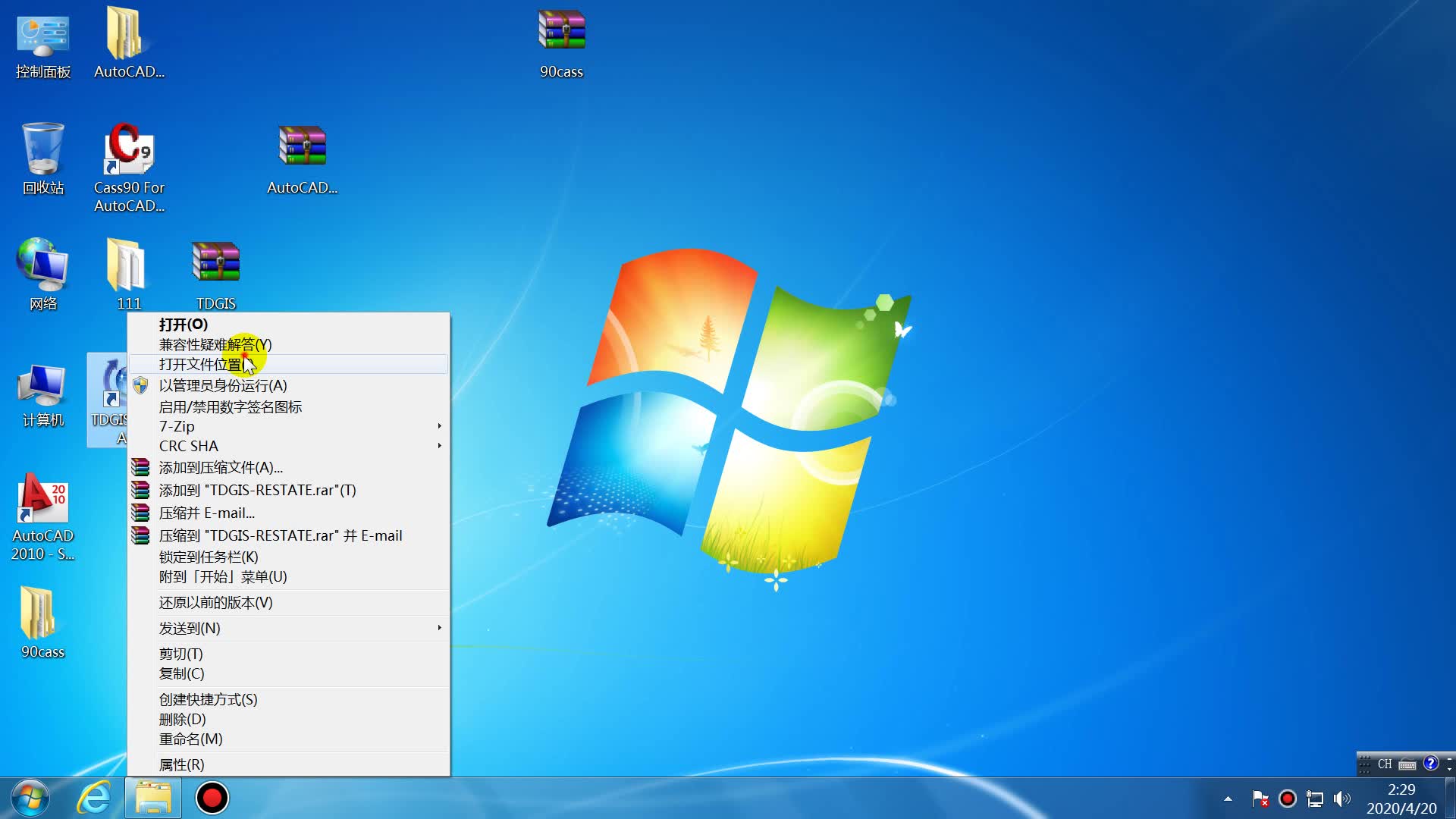The width and height of the screenshot is (1456, 819).
Task: Choose 添加到压缩文件(A)... entry
Action: (x=289, y=467)
